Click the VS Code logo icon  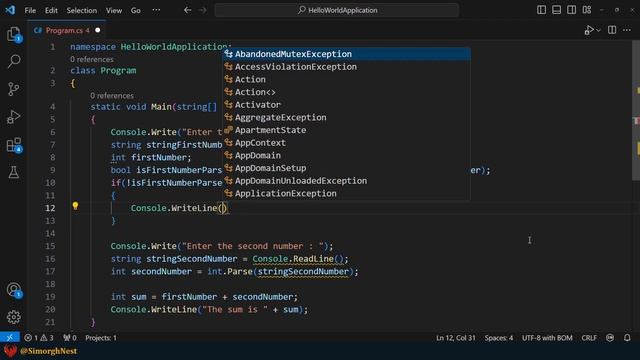click(10, 10)
